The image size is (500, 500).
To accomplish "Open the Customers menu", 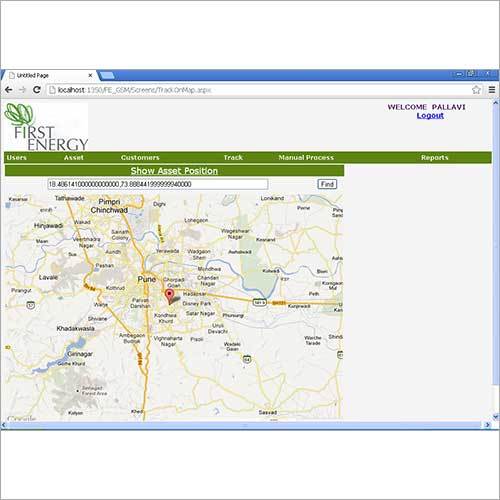I will tap(140, 157).
